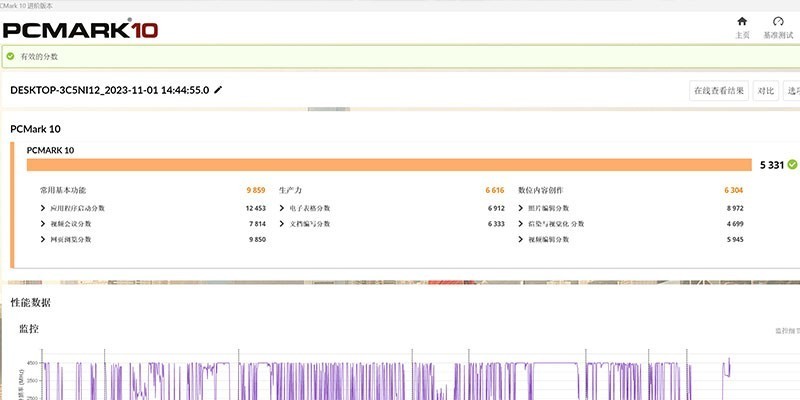The width and height of the screenshot is (800, 400).
Task: Click value 12 453 for app startup
Action: [x=255, y=208]
